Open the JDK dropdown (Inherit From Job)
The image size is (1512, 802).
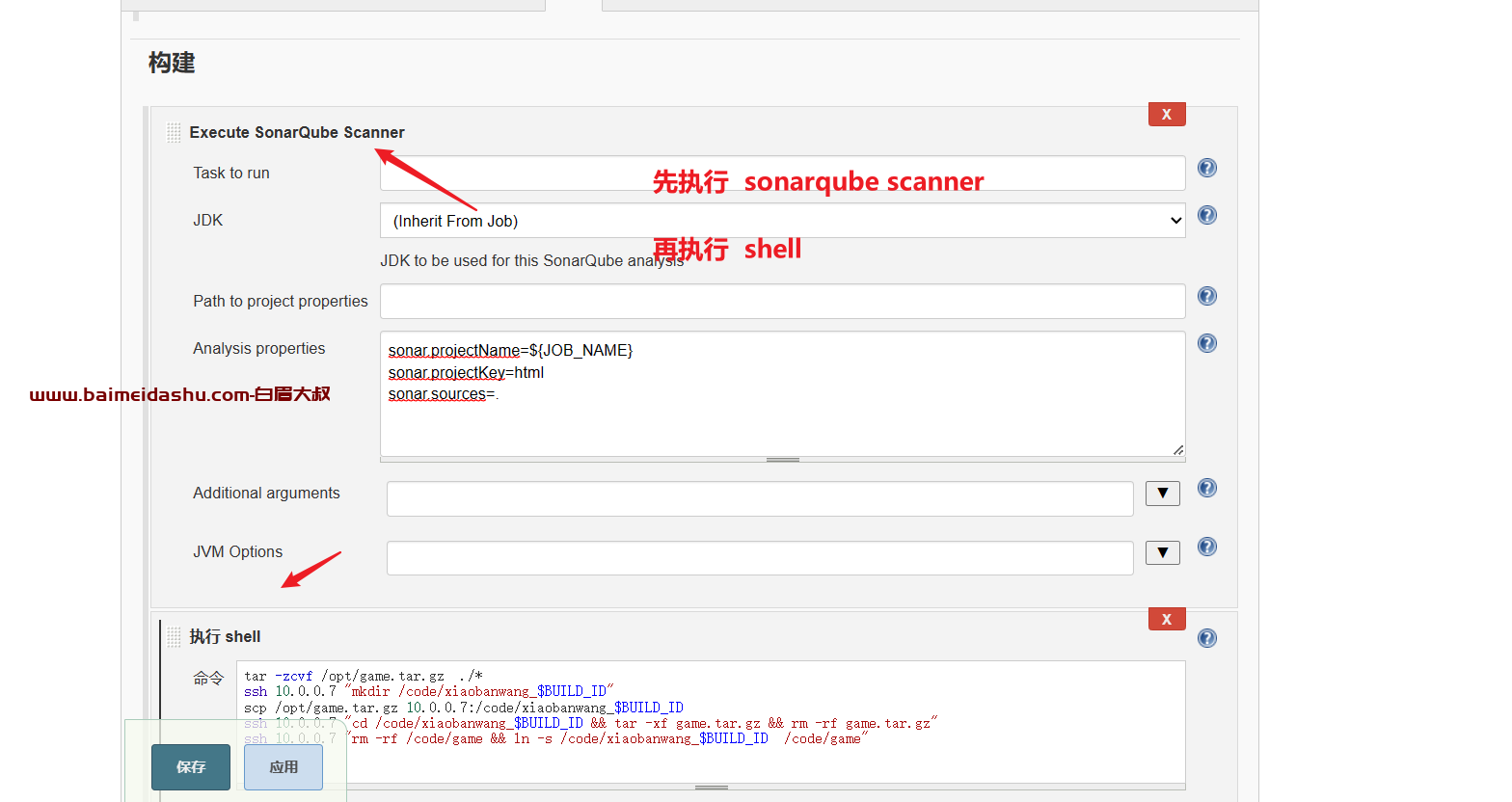click(x=783, y=221)
